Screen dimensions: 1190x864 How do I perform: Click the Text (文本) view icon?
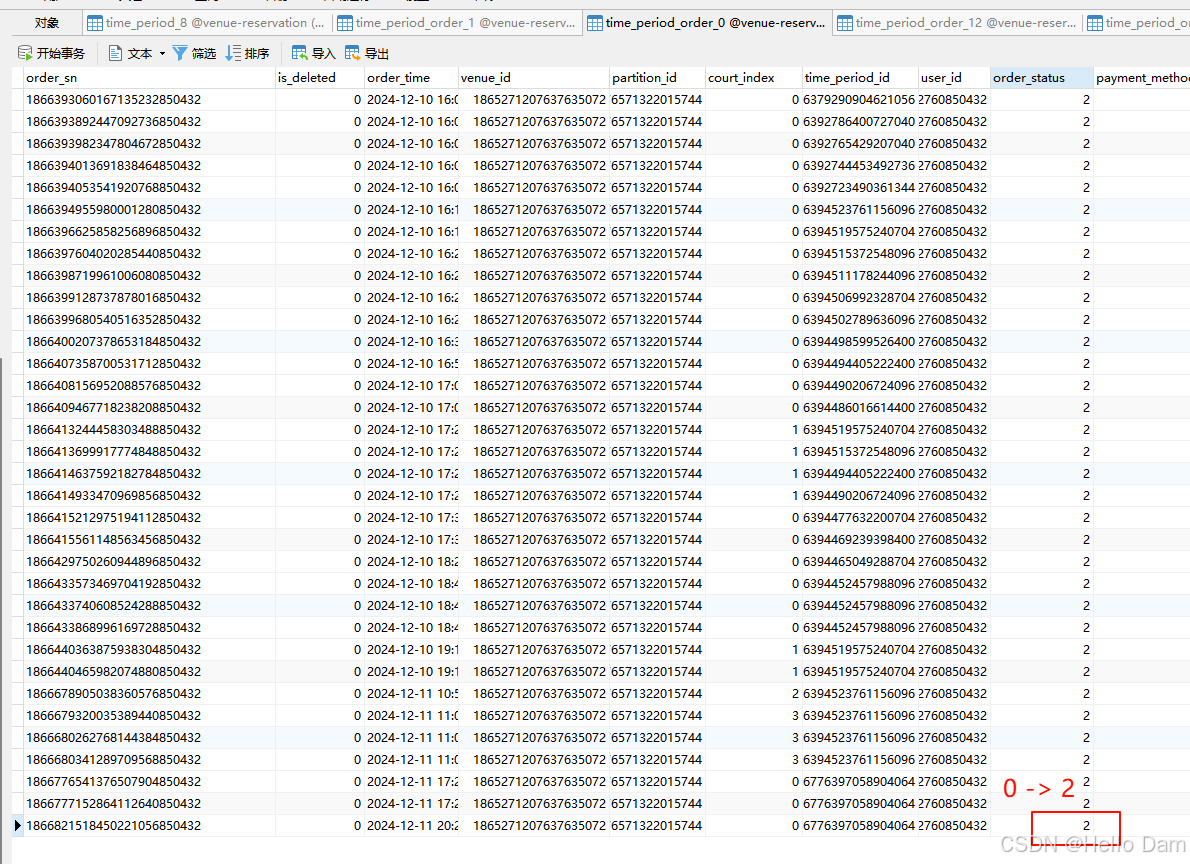pyautogui.click(x=116, y=53)
